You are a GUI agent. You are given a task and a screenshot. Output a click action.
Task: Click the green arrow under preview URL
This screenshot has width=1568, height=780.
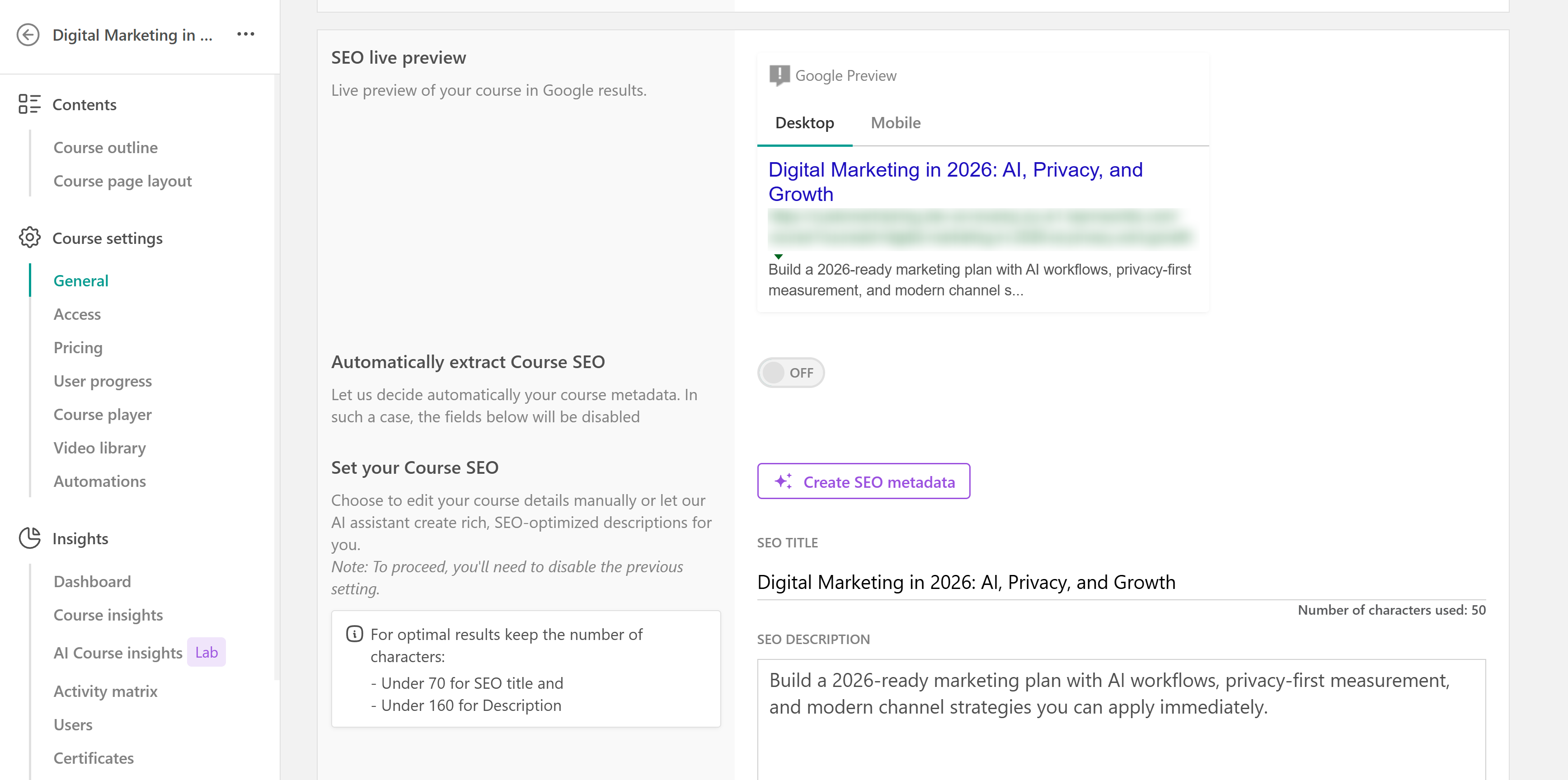(x=779, y=257)
